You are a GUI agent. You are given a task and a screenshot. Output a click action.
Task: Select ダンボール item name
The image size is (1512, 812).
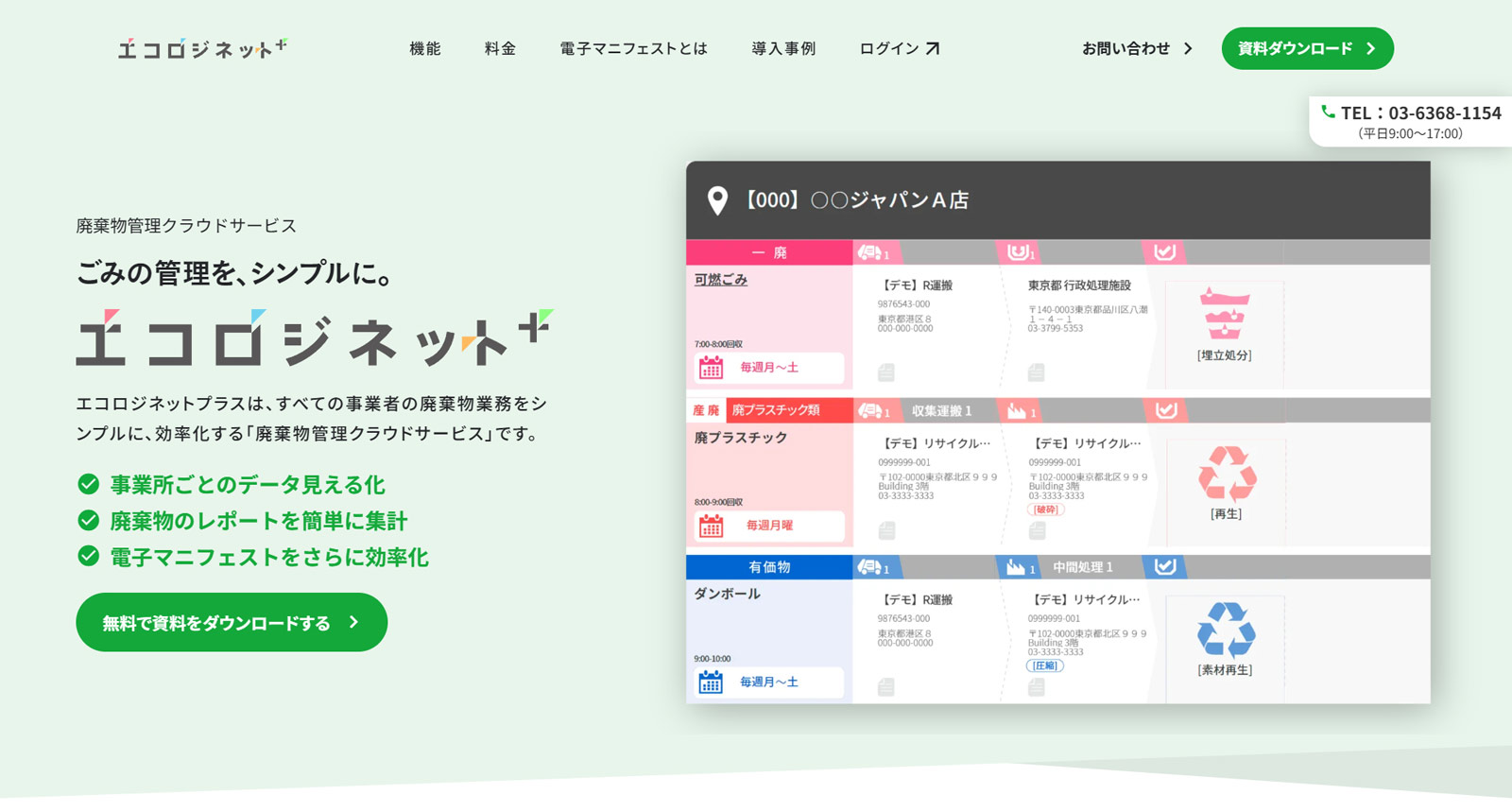727,594
